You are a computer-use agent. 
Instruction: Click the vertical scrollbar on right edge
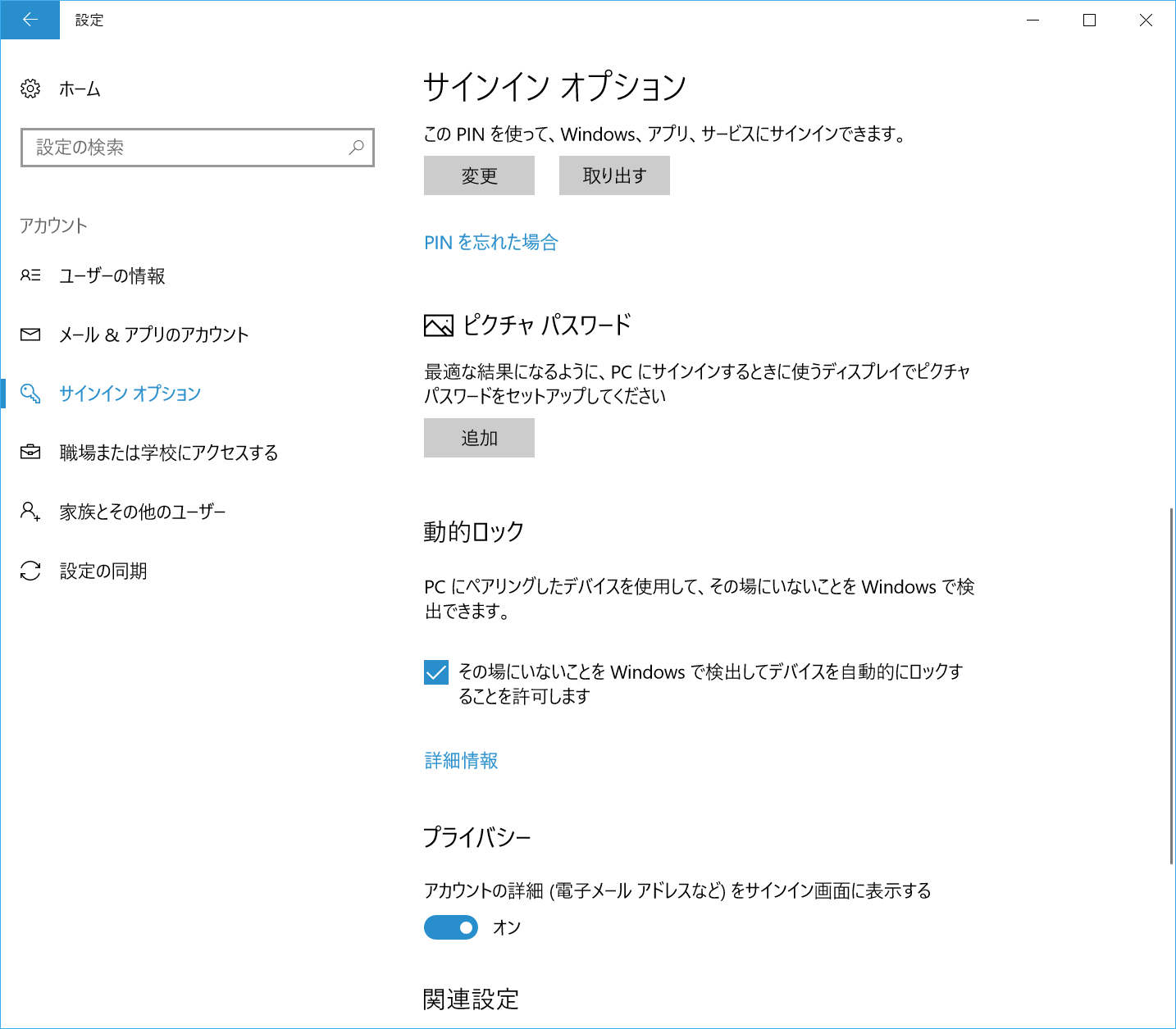[x=1171, y=685]
